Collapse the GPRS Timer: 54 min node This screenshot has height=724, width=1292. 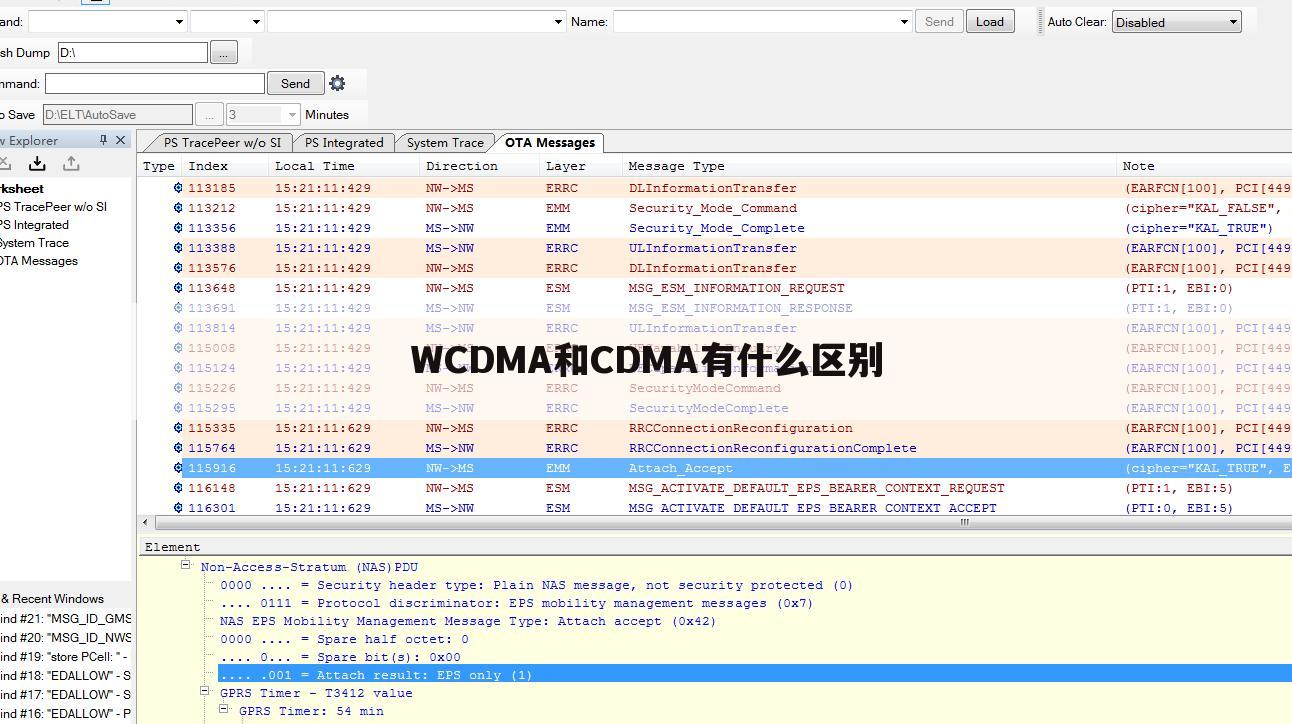pos(225,710)
